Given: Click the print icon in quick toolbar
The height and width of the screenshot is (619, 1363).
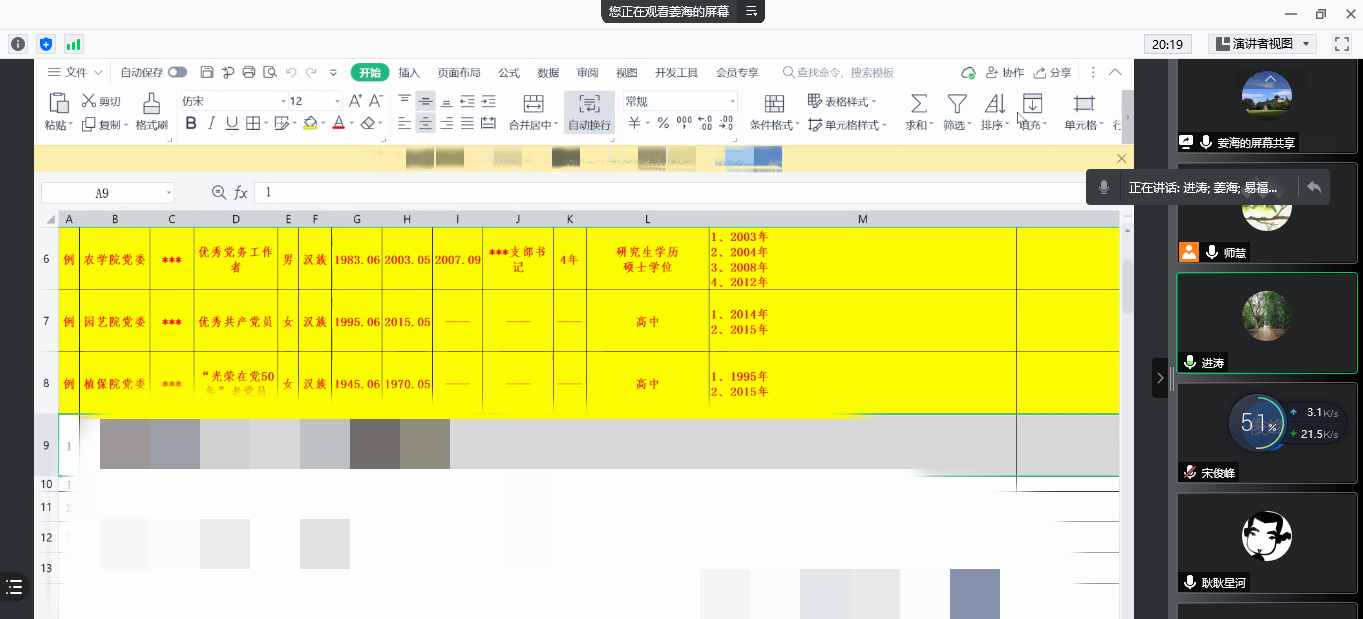Looking at the screenshot, I should (249, 73).
